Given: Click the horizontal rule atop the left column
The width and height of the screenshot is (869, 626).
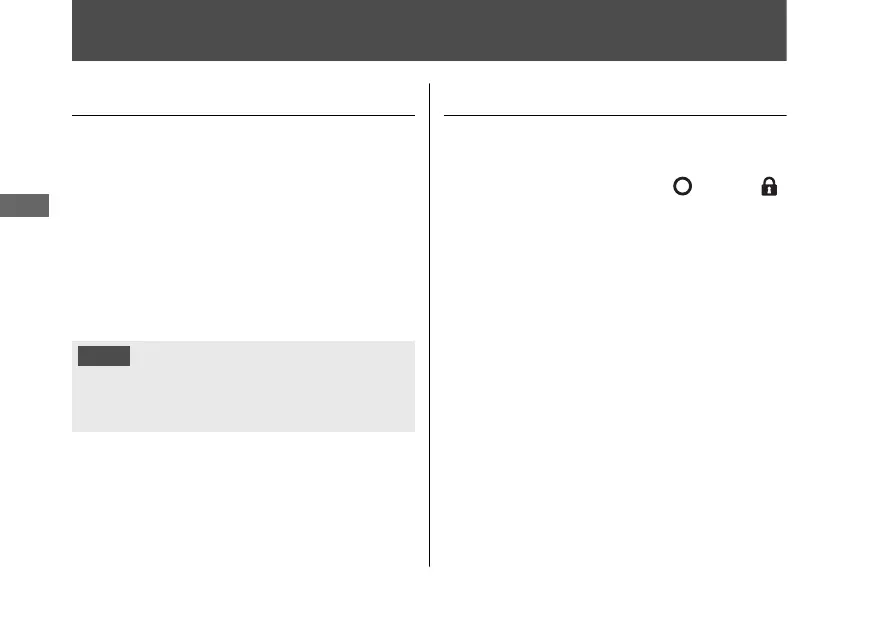Looking at the screenshot, I should tap(243, 115).
